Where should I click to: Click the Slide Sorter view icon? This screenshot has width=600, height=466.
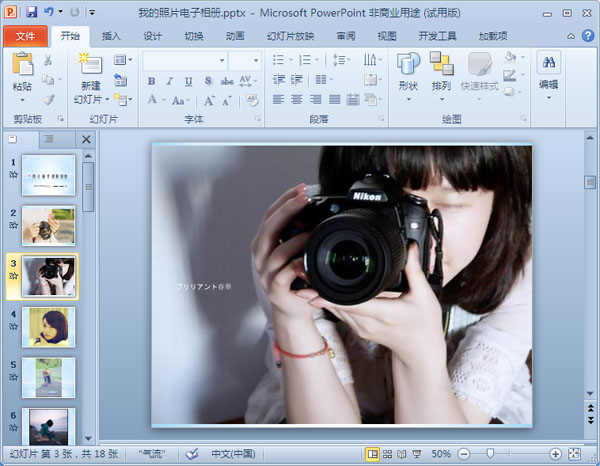387,454
